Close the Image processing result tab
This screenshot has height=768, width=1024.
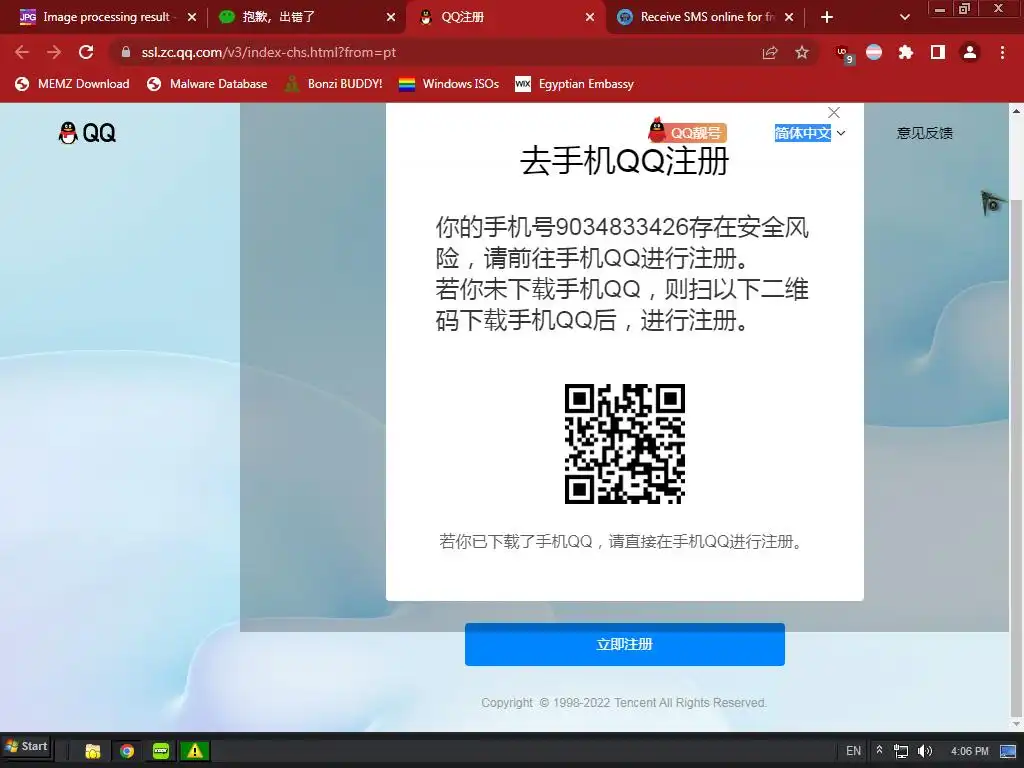[191, 18]
